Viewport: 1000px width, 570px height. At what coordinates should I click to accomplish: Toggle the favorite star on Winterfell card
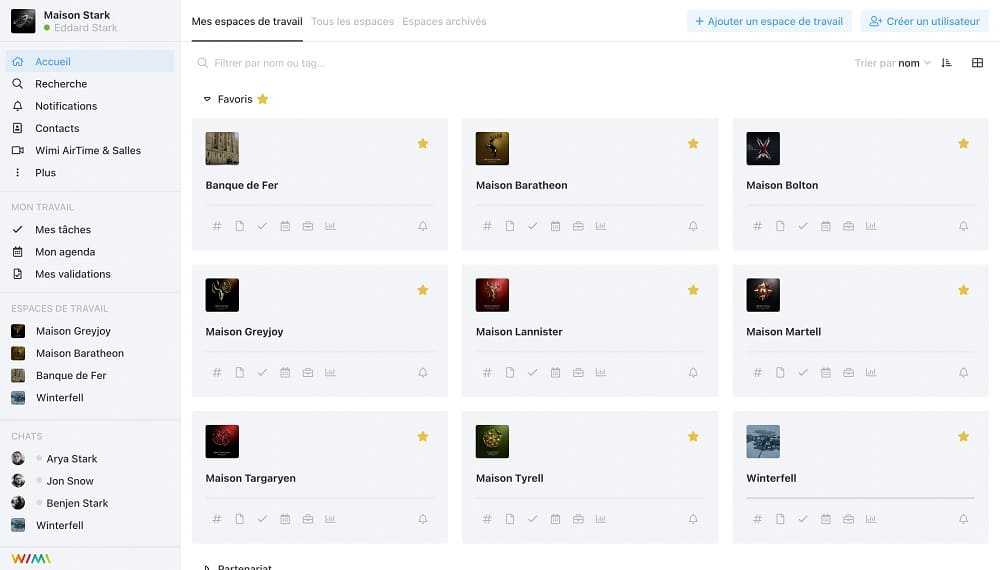963,437
